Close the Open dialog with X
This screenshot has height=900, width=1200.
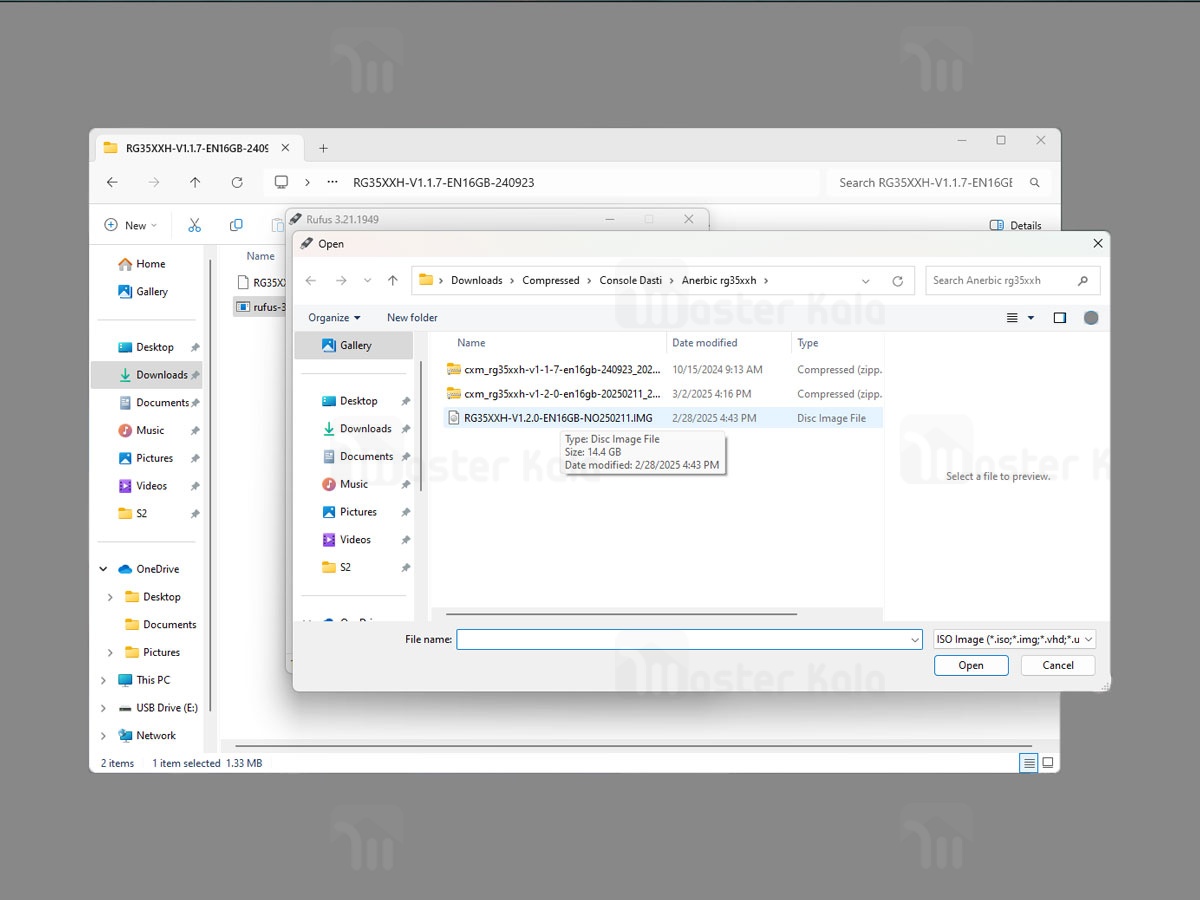click(x=1097, y=243)
